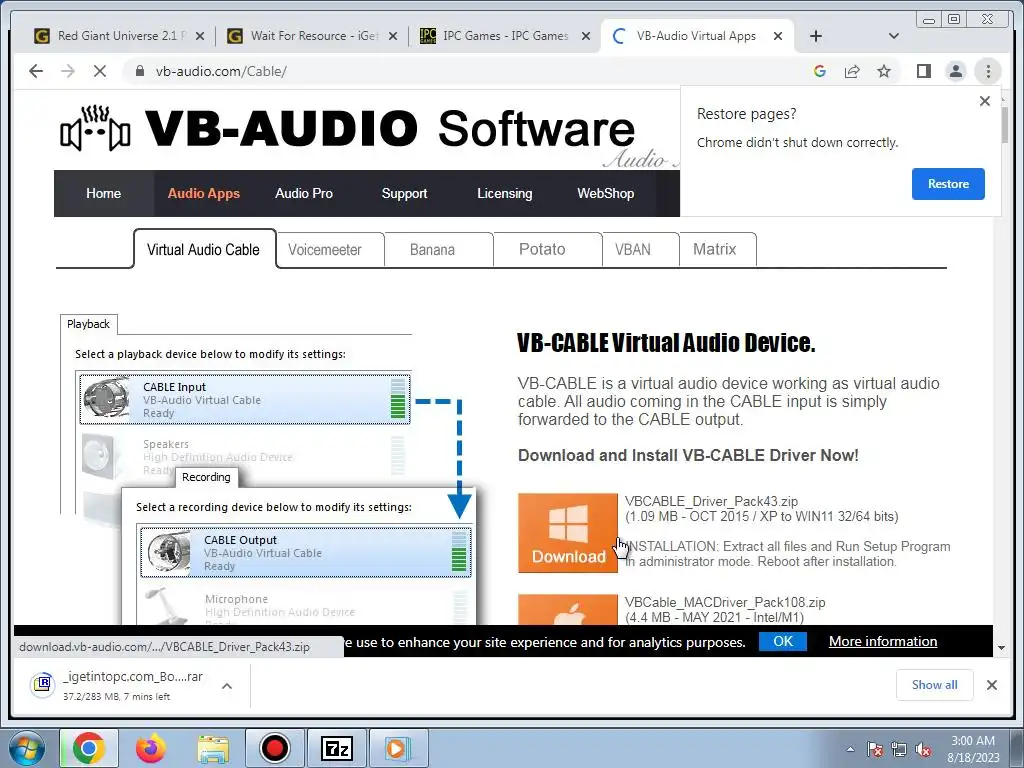Open the Chrome profile icon

click(955, 71)
